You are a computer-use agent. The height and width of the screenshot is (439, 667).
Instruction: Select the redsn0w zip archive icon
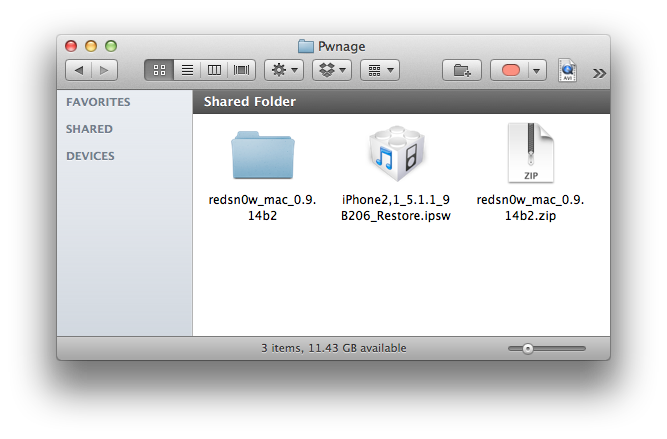click(x=531, y=153)
